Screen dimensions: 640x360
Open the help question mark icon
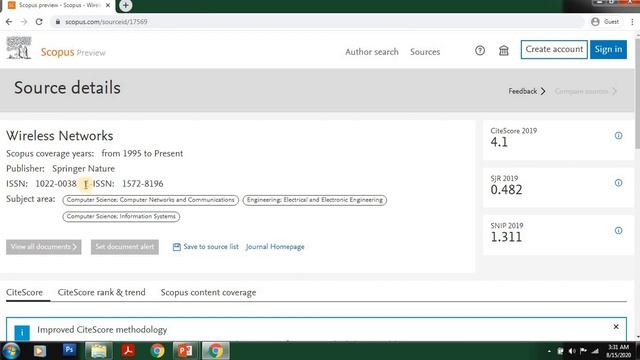[480, 51]
